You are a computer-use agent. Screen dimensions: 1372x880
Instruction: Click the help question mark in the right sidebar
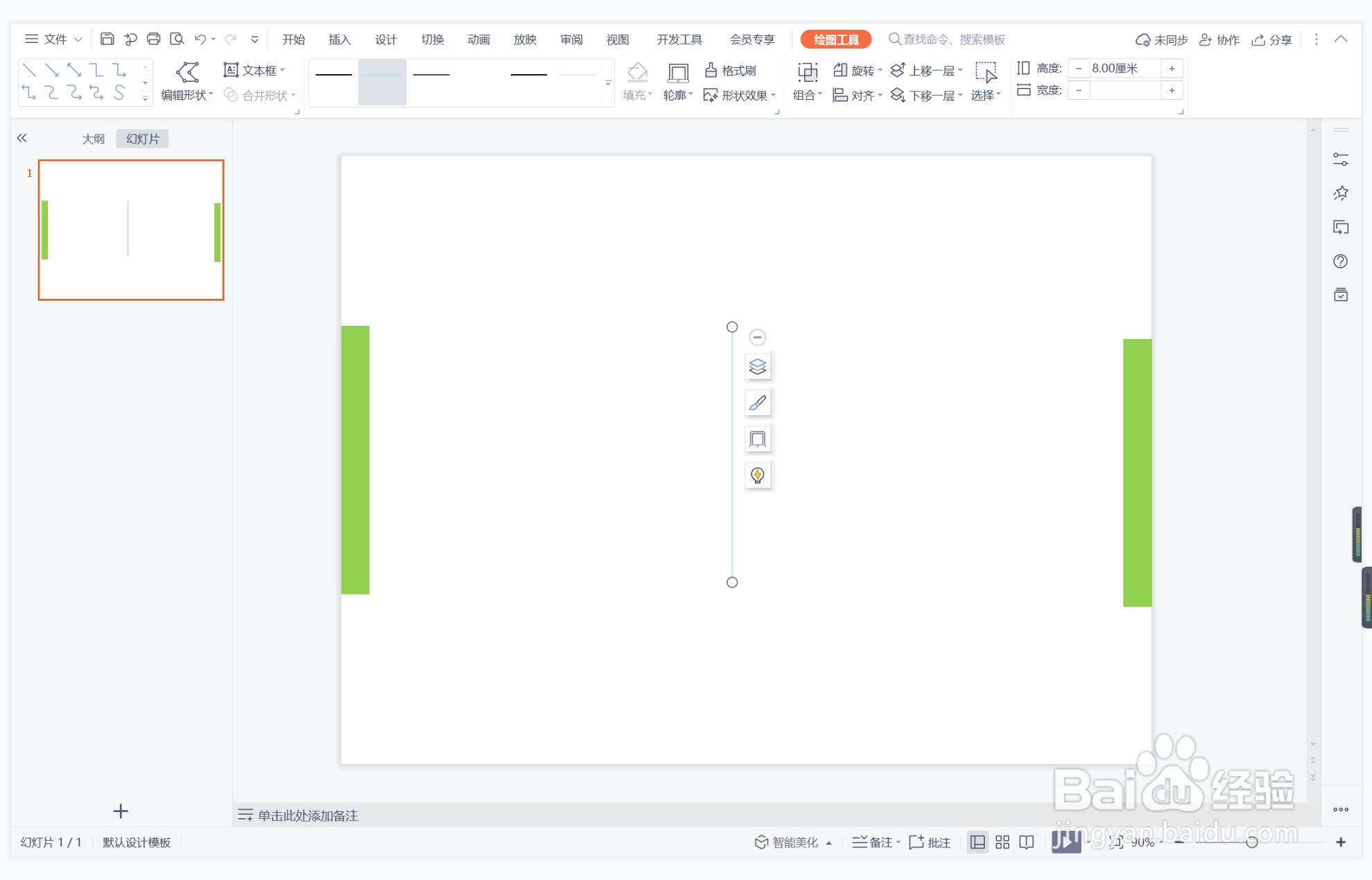click(x=1340, y=261)
